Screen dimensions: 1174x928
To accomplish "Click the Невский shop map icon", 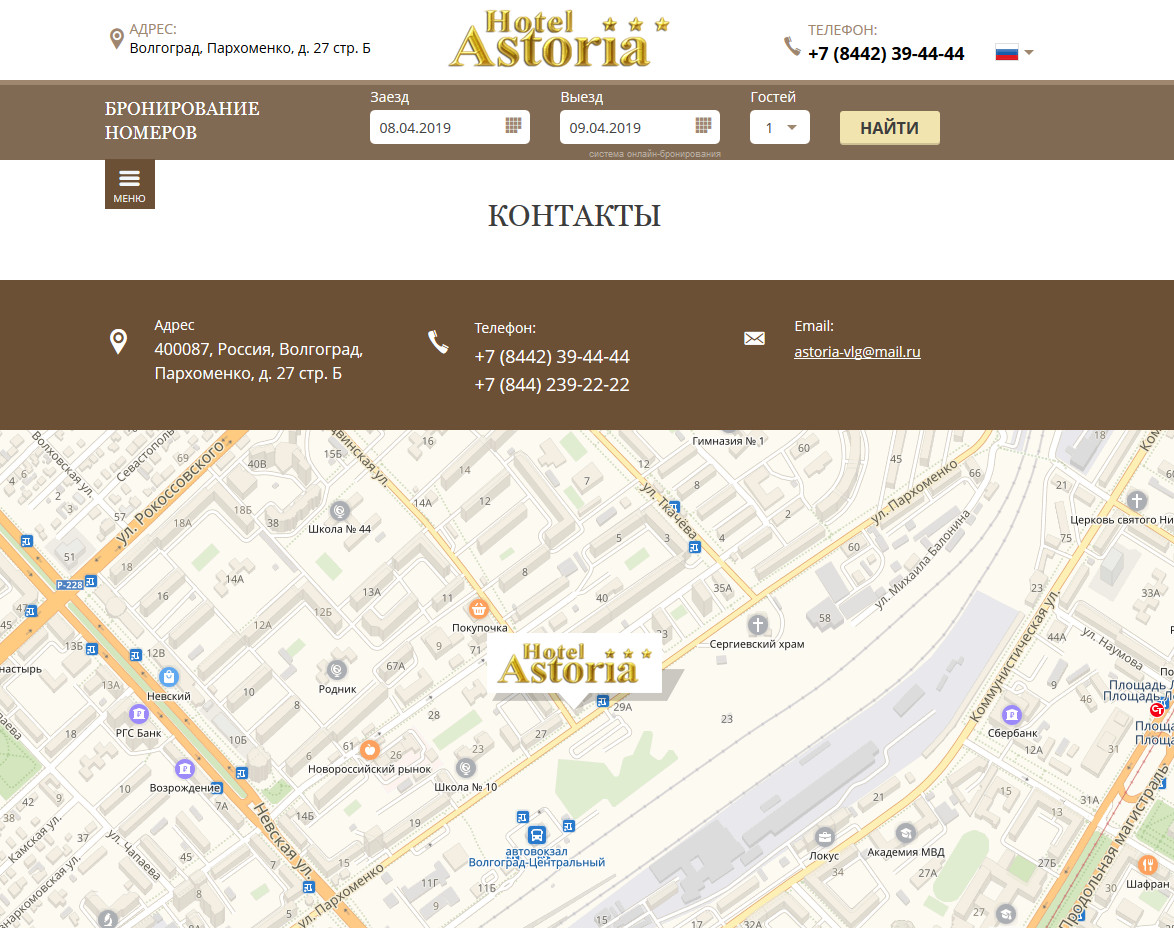I will [169, 677].
